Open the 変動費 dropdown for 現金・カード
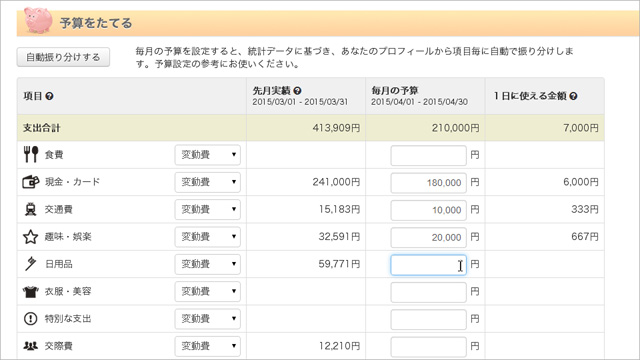The image size is (640, 360). click(208, 182)
